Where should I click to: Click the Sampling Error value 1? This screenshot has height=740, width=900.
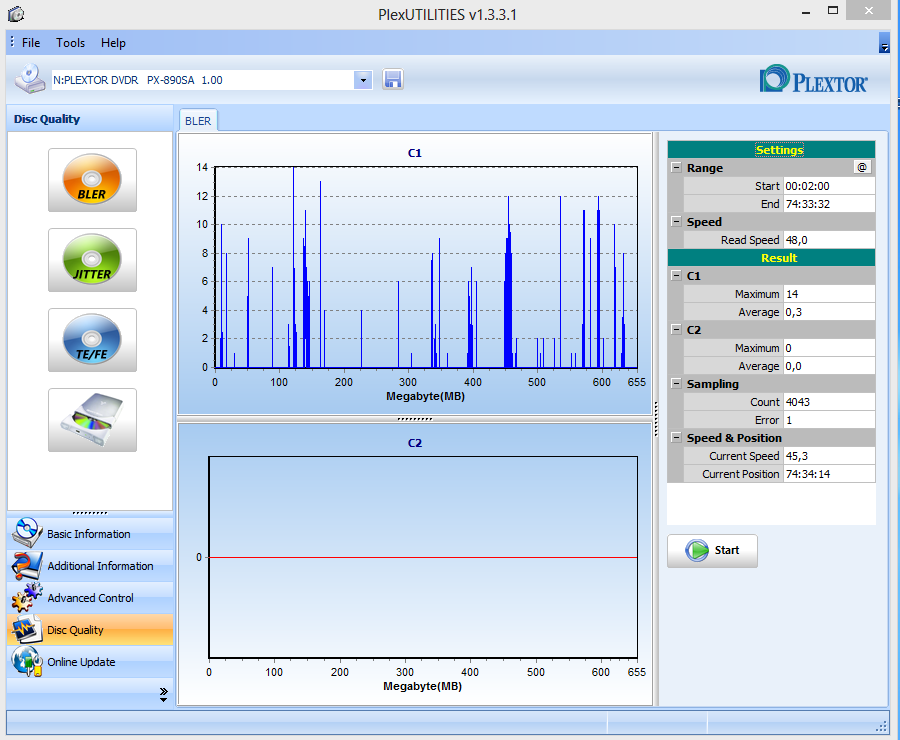(x=829, y=420)
